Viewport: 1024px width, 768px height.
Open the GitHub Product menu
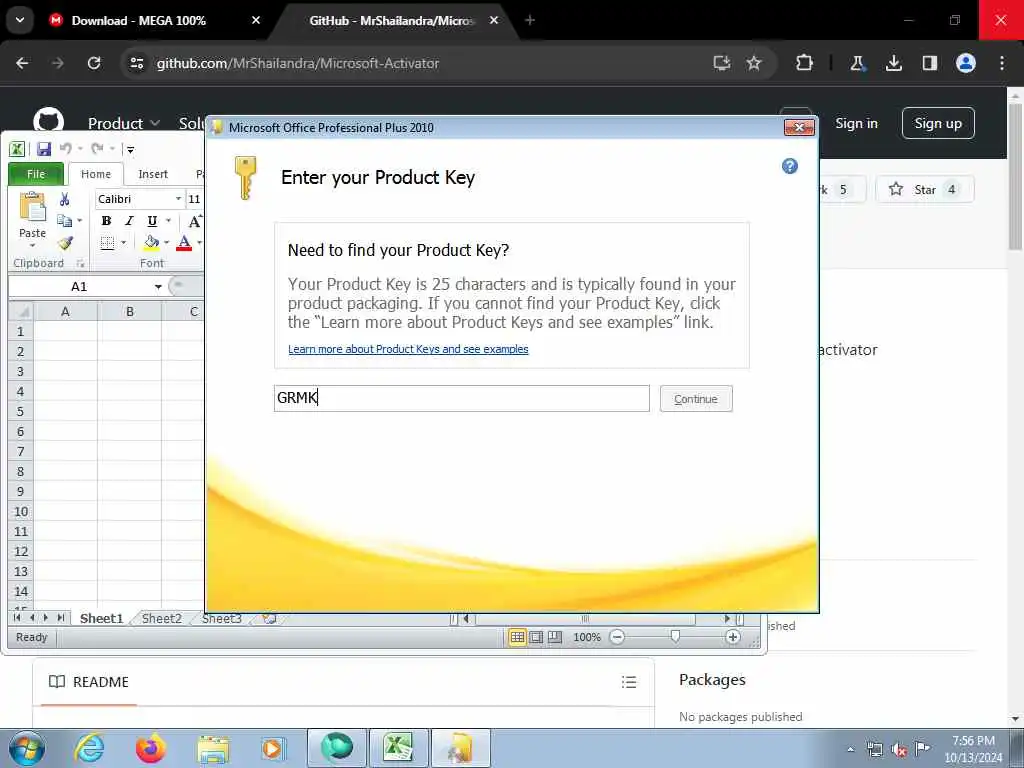123,123
